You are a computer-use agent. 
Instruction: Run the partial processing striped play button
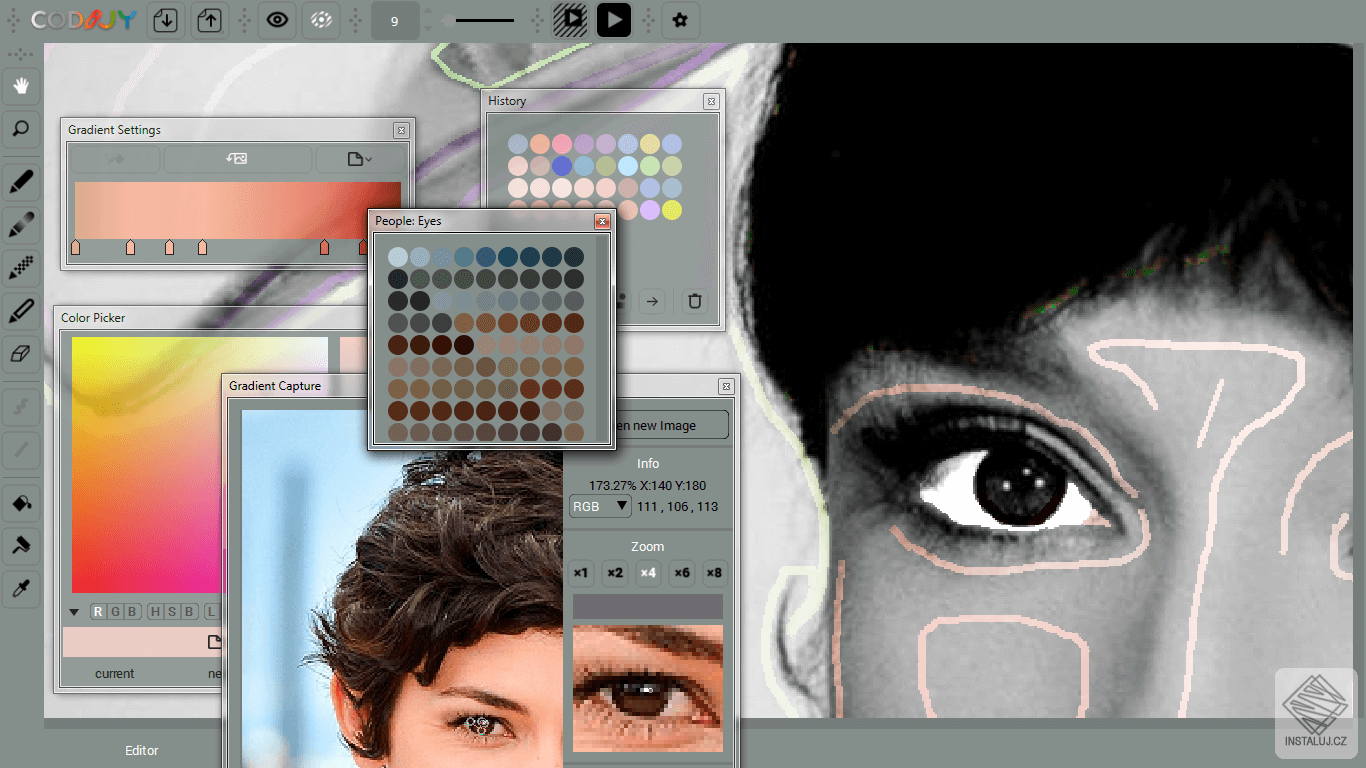click(570, 20)
